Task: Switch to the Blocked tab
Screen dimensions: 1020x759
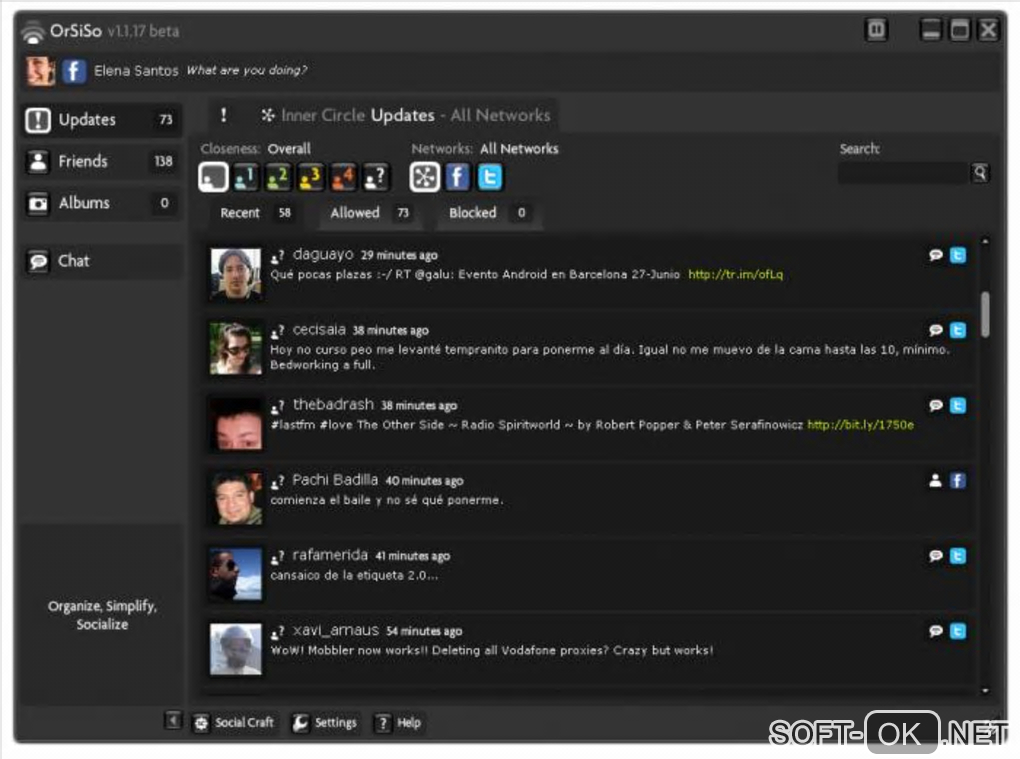Action: [488, 213]
